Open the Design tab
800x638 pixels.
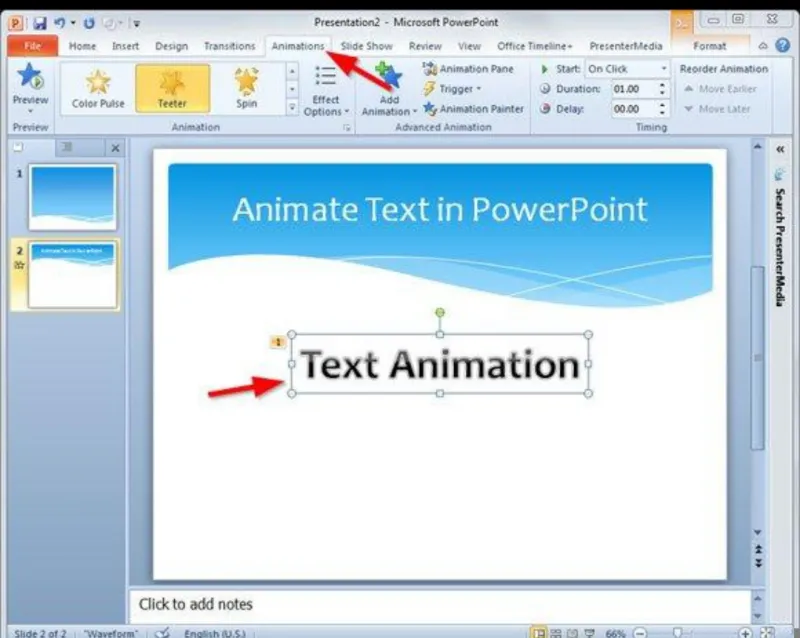click(171, 46)
